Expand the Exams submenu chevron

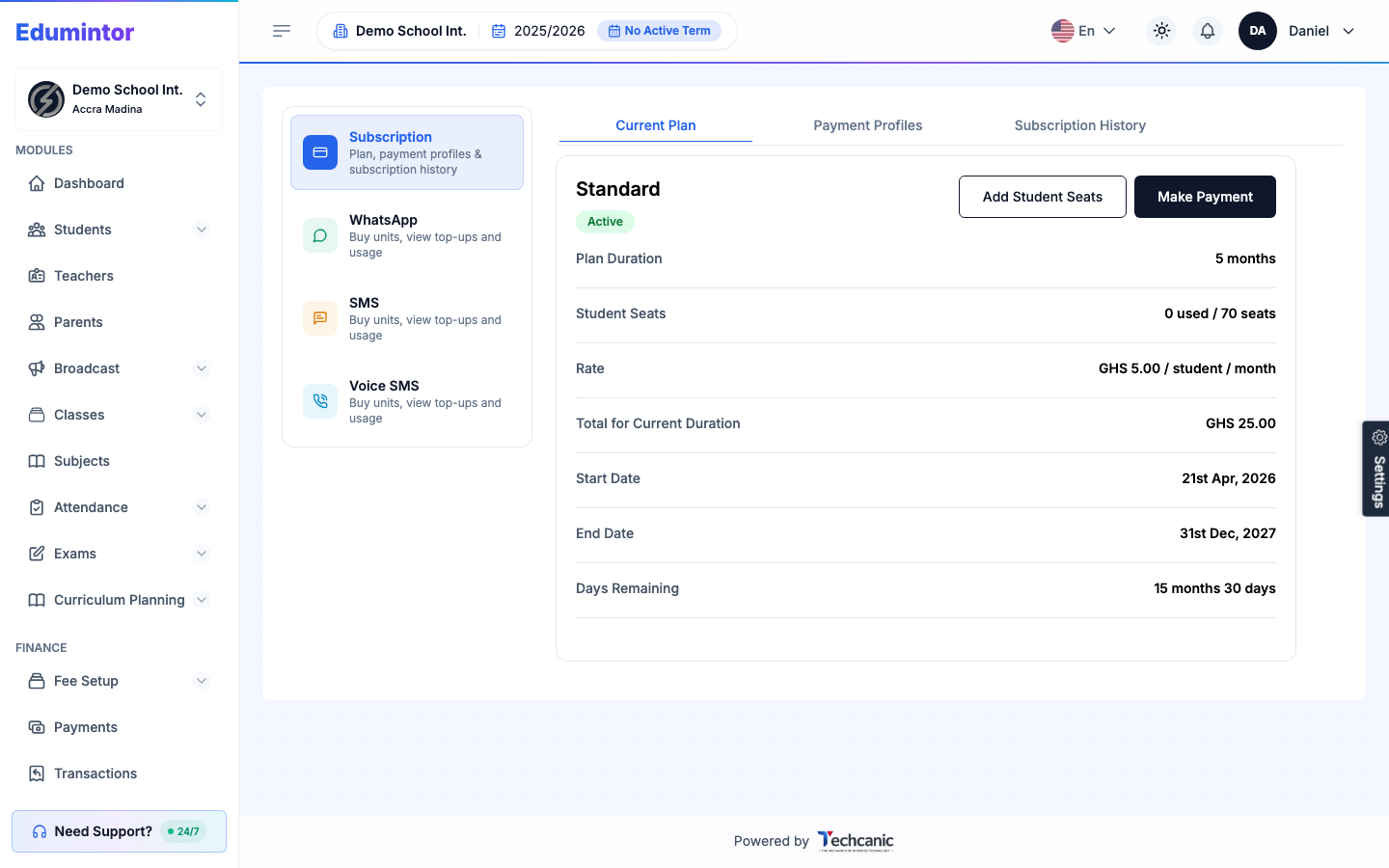pos(202,554)
